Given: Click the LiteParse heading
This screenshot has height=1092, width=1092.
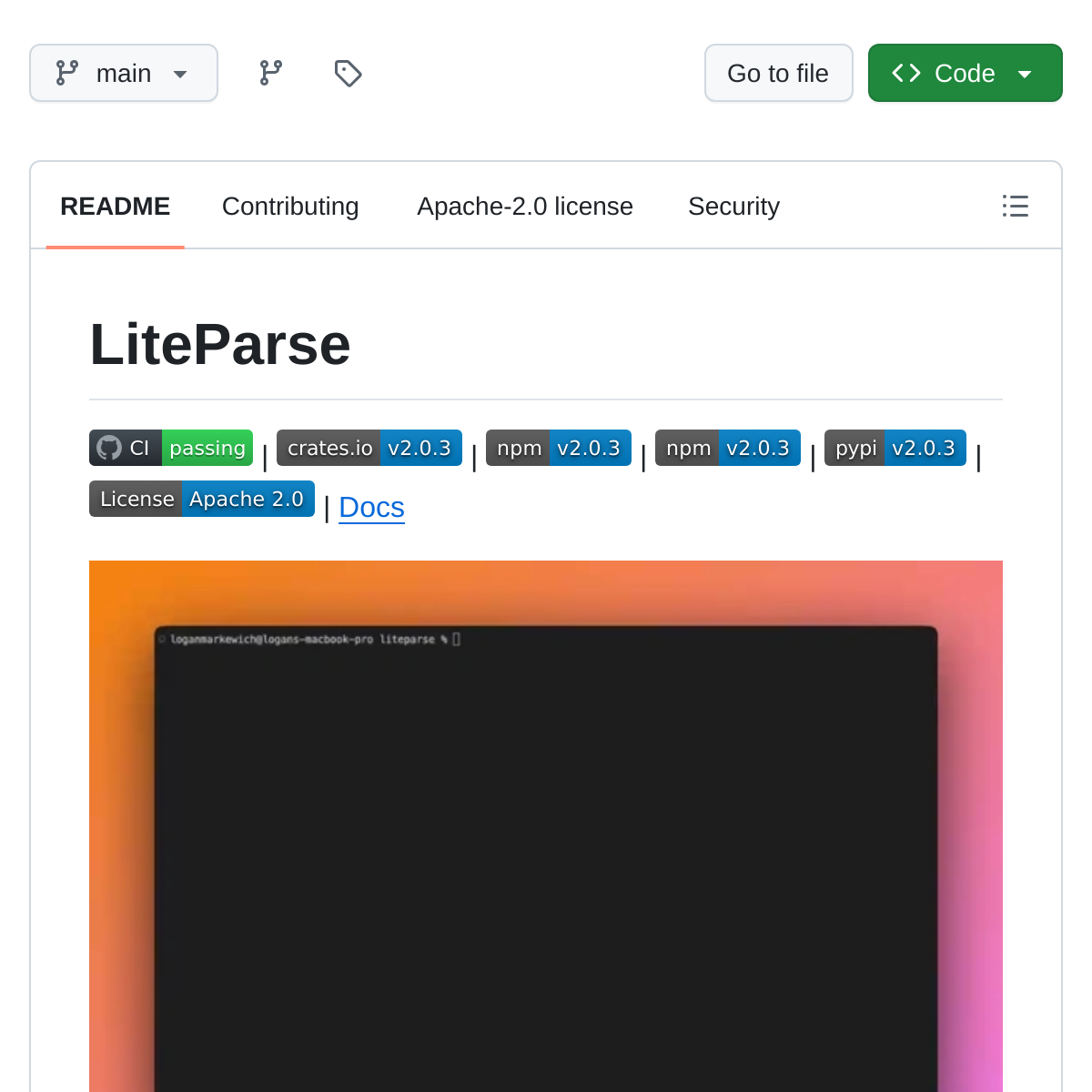Looking at the screenshot, I should pos(220,344).
